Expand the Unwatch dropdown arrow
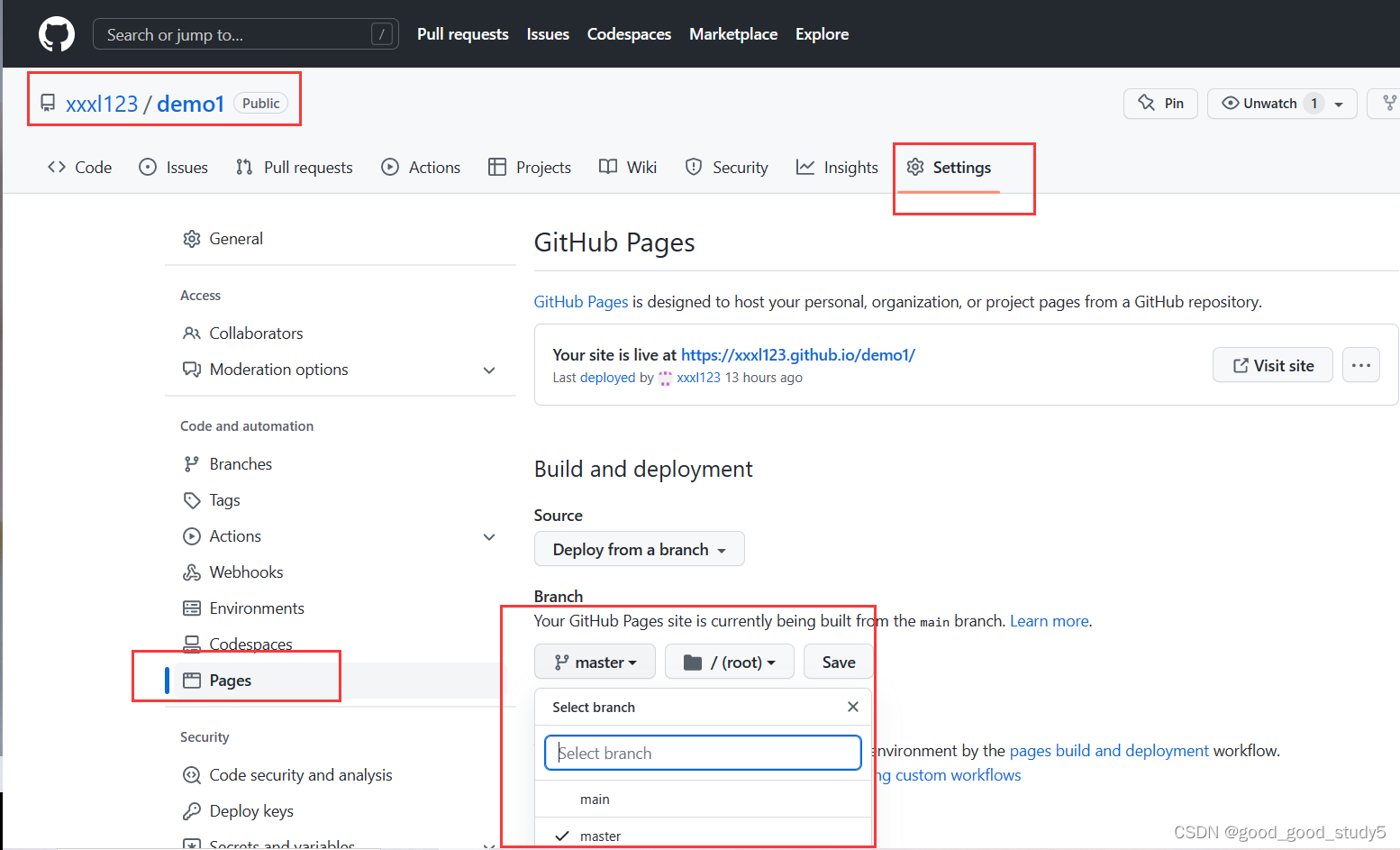The height and width of the screenshot is (850, 1400). pyautogui.click(x=1339, y=105)
